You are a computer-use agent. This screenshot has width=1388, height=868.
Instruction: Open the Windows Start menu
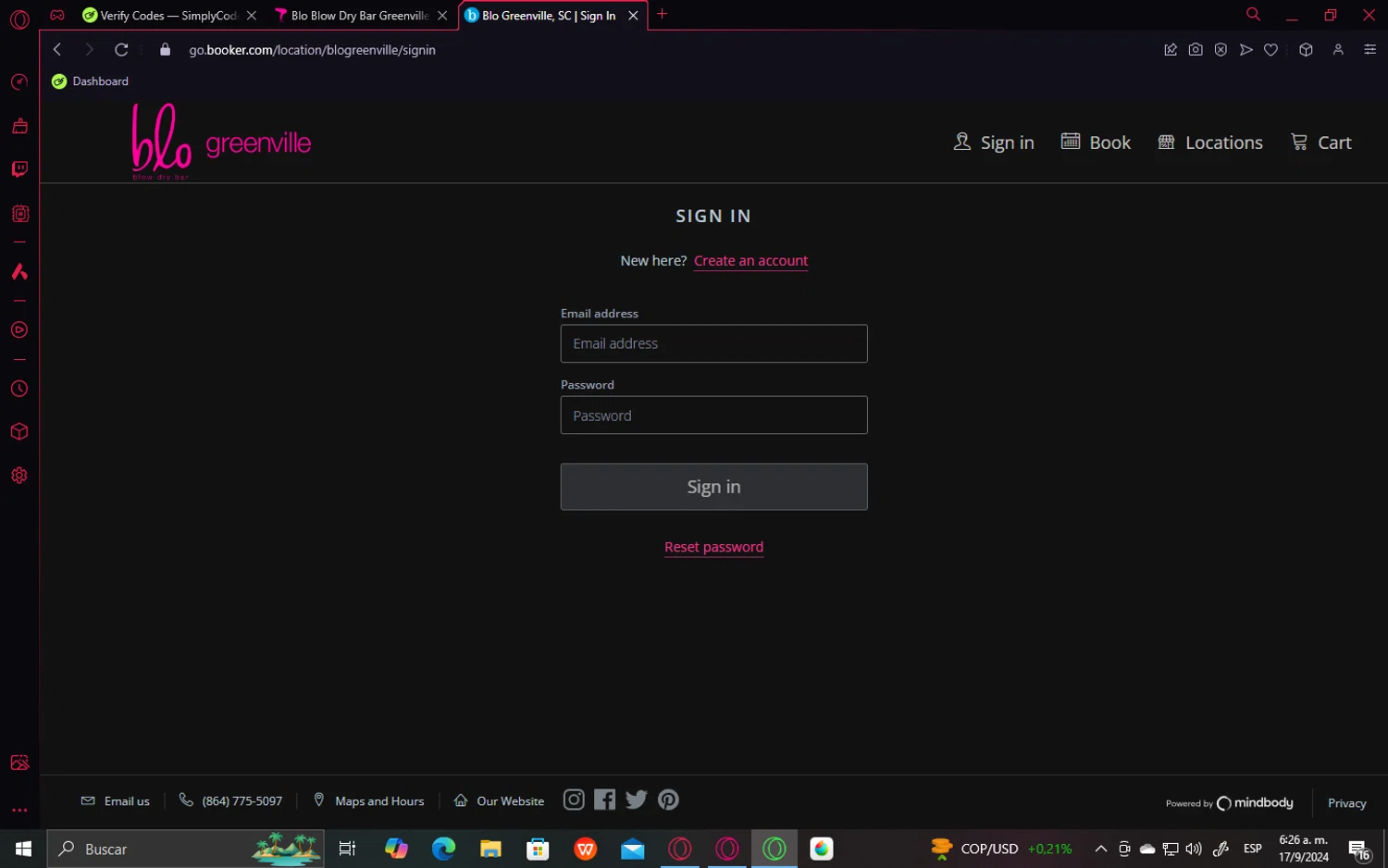point(23,849)
